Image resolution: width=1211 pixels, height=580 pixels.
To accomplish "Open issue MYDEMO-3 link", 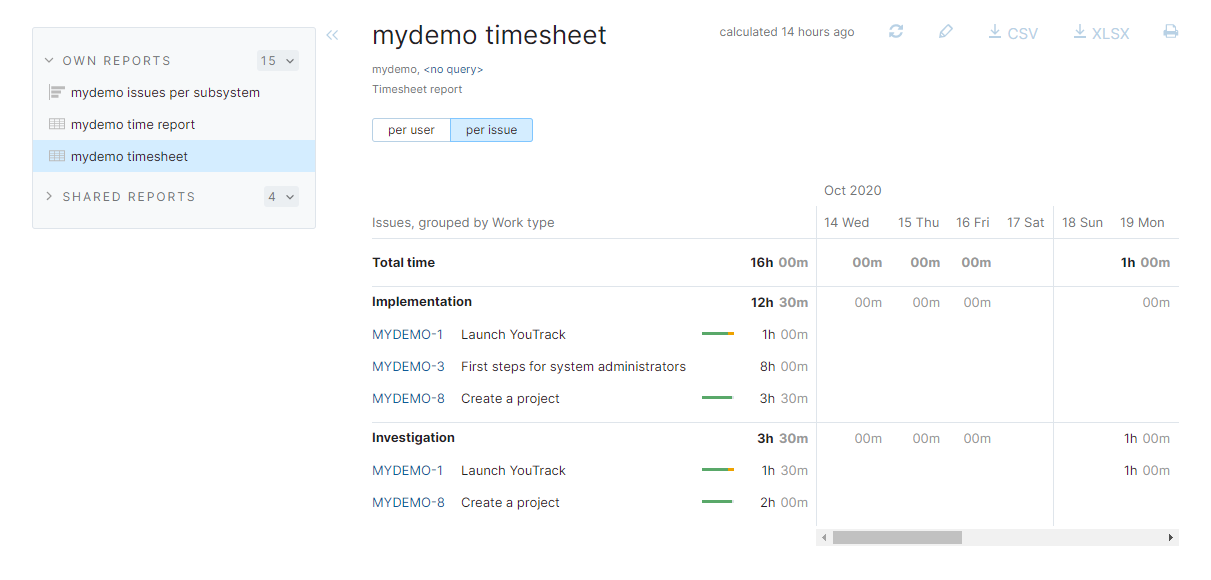I will (x=408, y=366).
